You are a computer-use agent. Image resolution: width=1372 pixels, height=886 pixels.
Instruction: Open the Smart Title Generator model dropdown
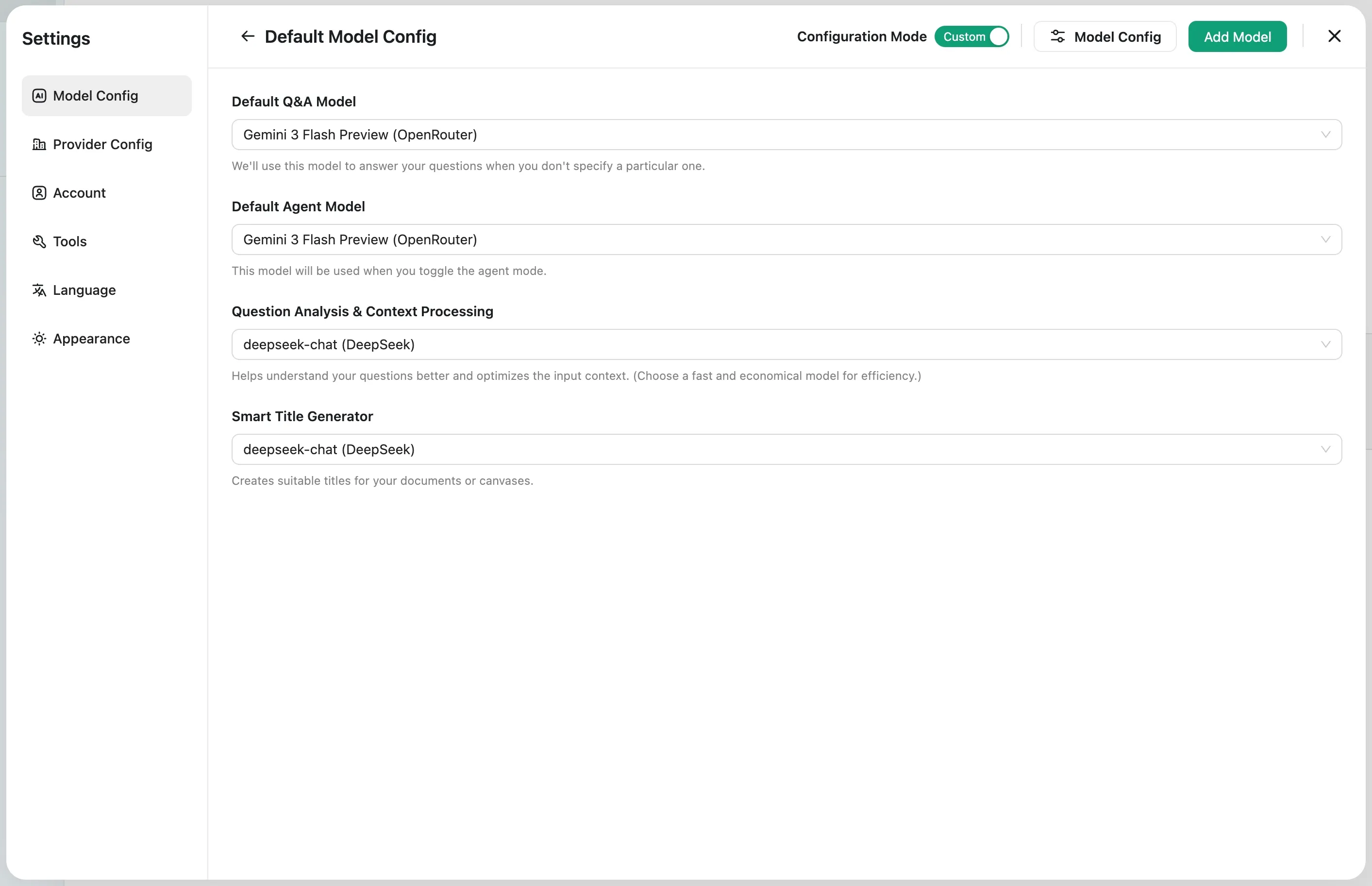pos(1325,449)
